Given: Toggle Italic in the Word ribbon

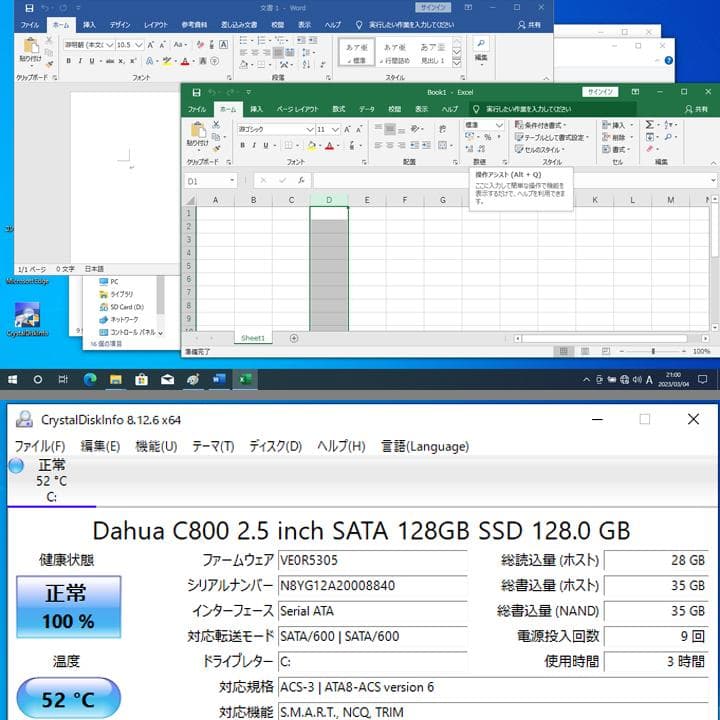Looking at the screenshot, I should coord(80,61).
